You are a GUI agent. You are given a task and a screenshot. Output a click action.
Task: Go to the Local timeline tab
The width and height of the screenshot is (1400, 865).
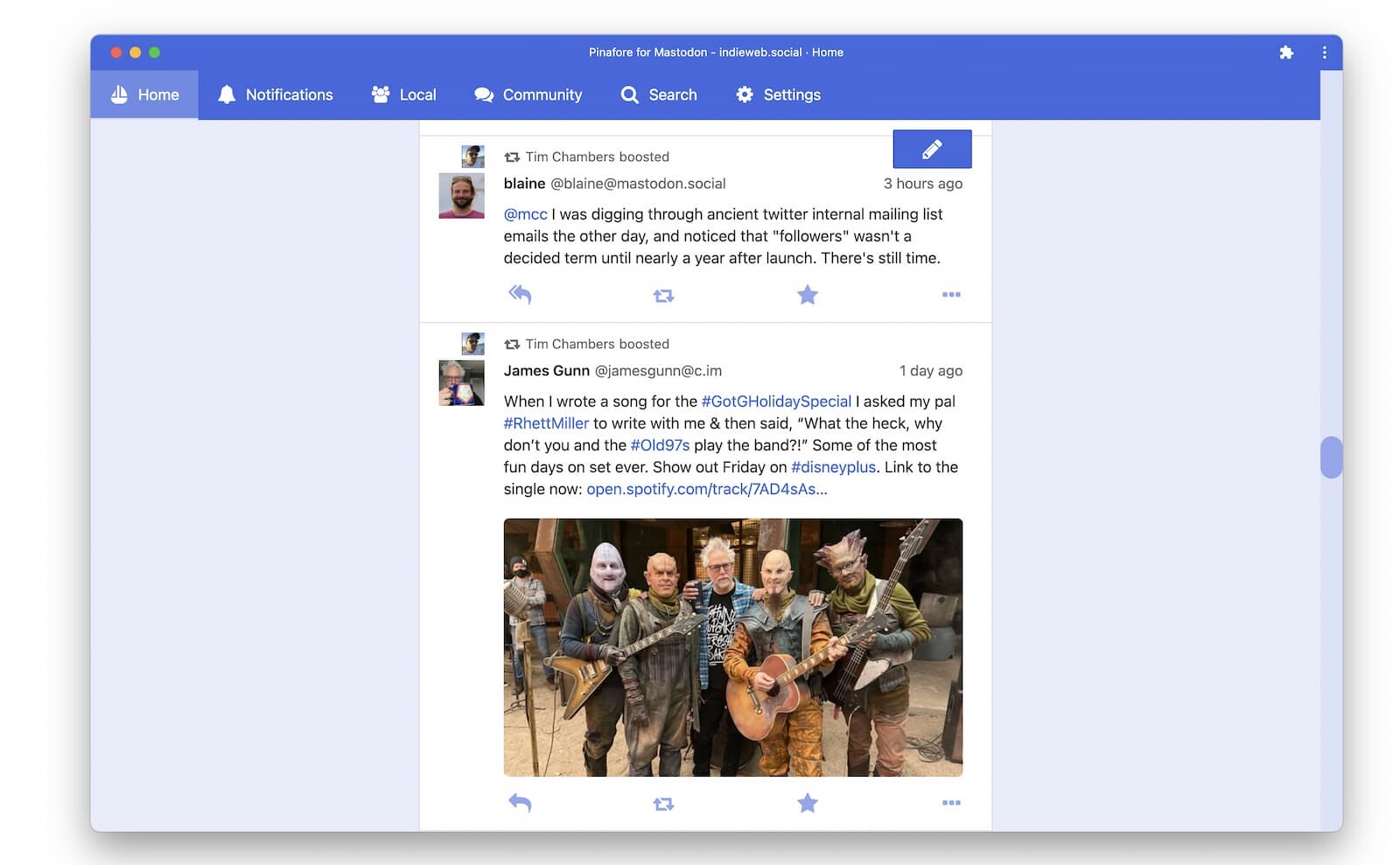[403, 94]
